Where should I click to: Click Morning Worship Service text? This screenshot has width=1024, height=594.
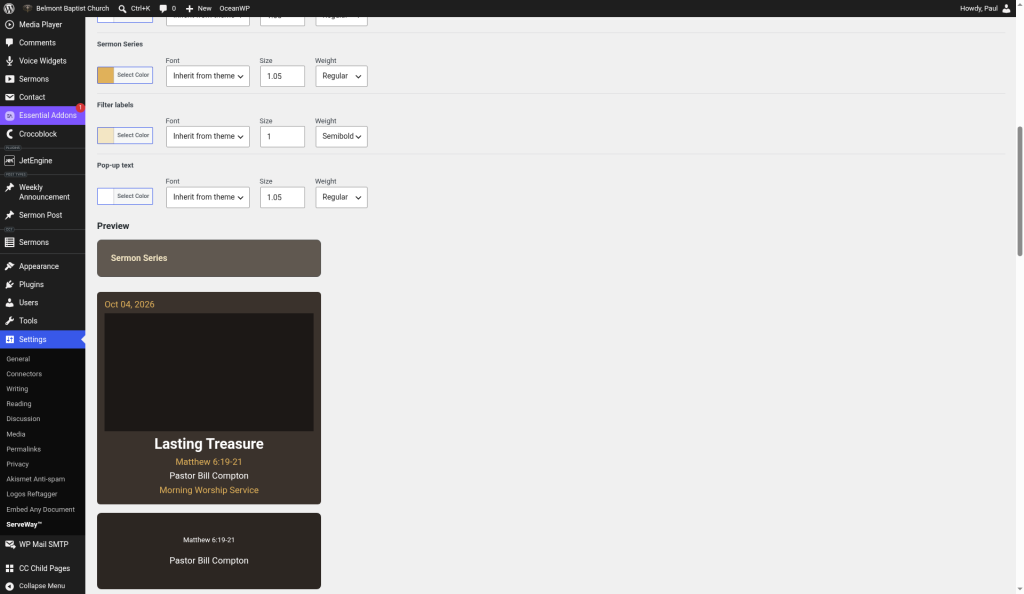point(209,490)
